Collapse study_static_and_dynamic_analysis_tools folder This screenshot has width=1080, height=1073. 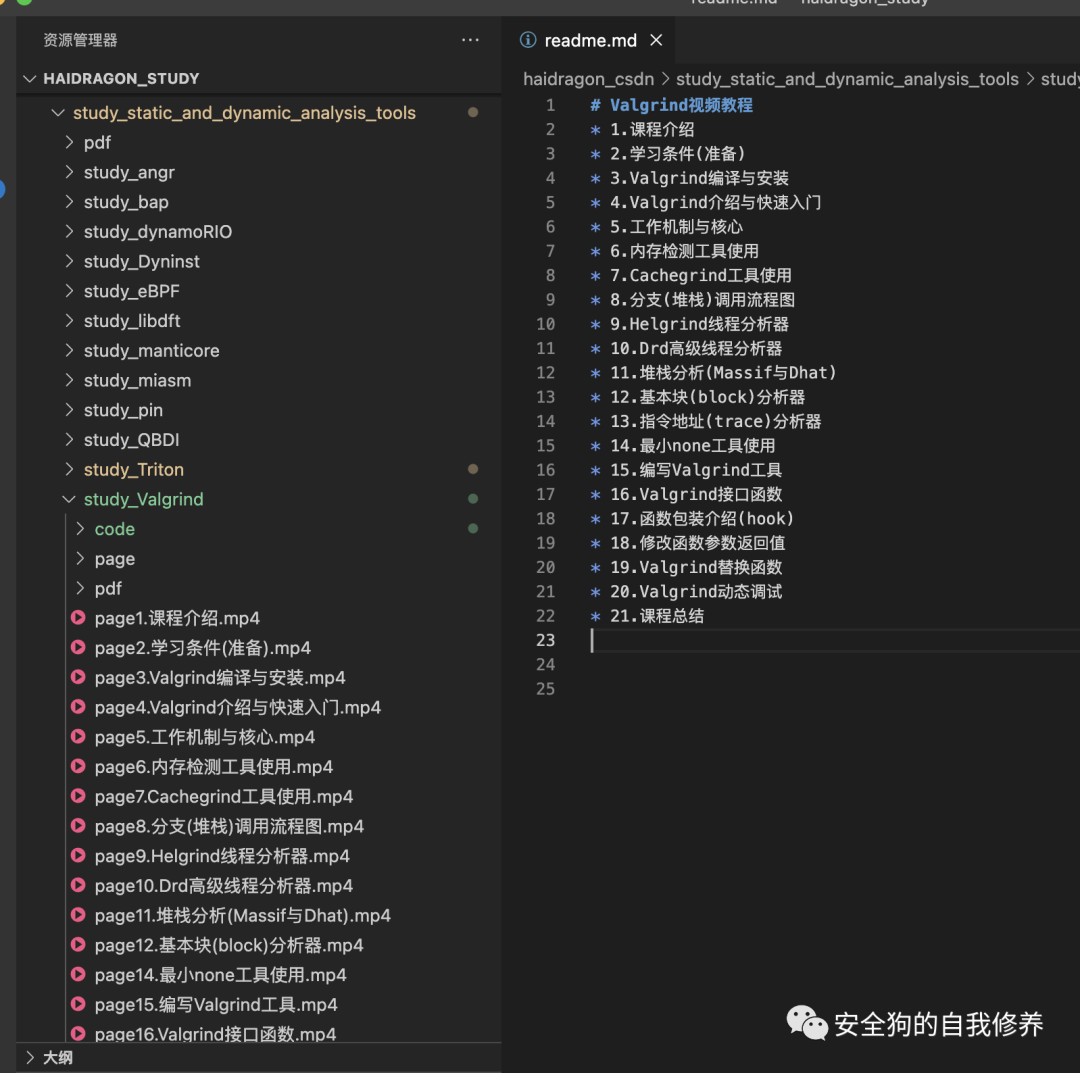pyautogui.click(x=58, y=112)
